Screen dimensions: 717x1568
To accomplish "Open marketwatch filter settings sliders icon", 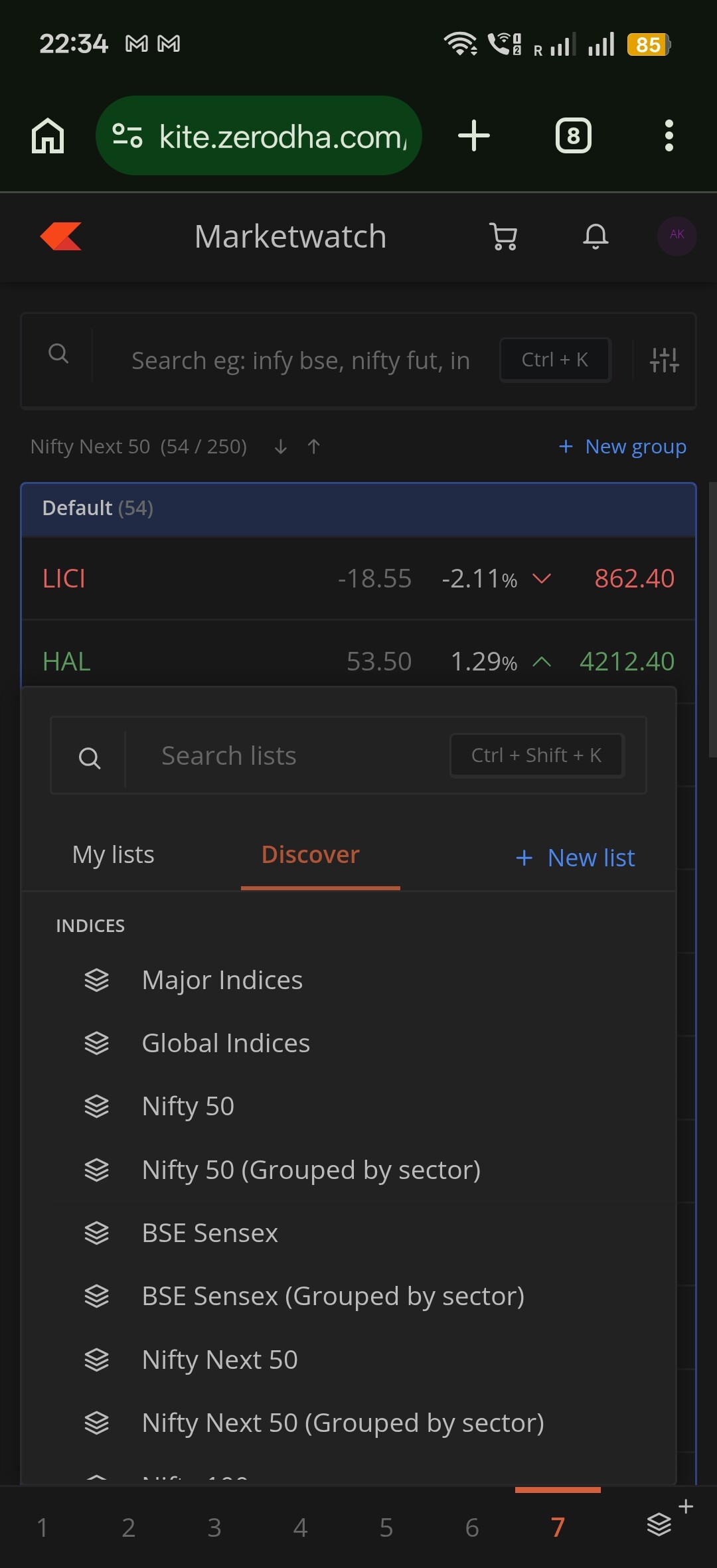I will (x=664, y=360).
